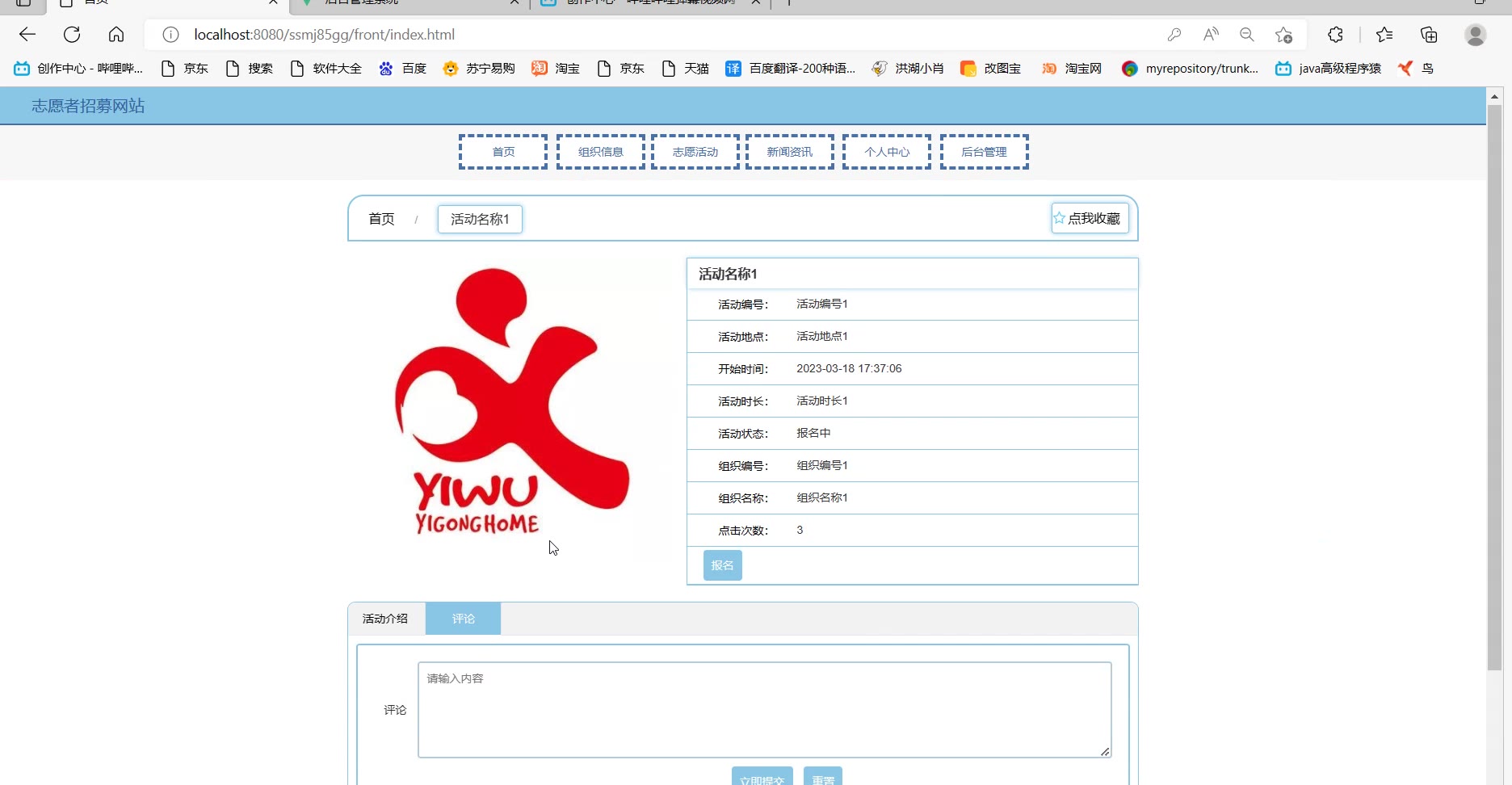Open the 天猫 bookmark
This screenshot has height=785, width=1512.
coord(685,69)
